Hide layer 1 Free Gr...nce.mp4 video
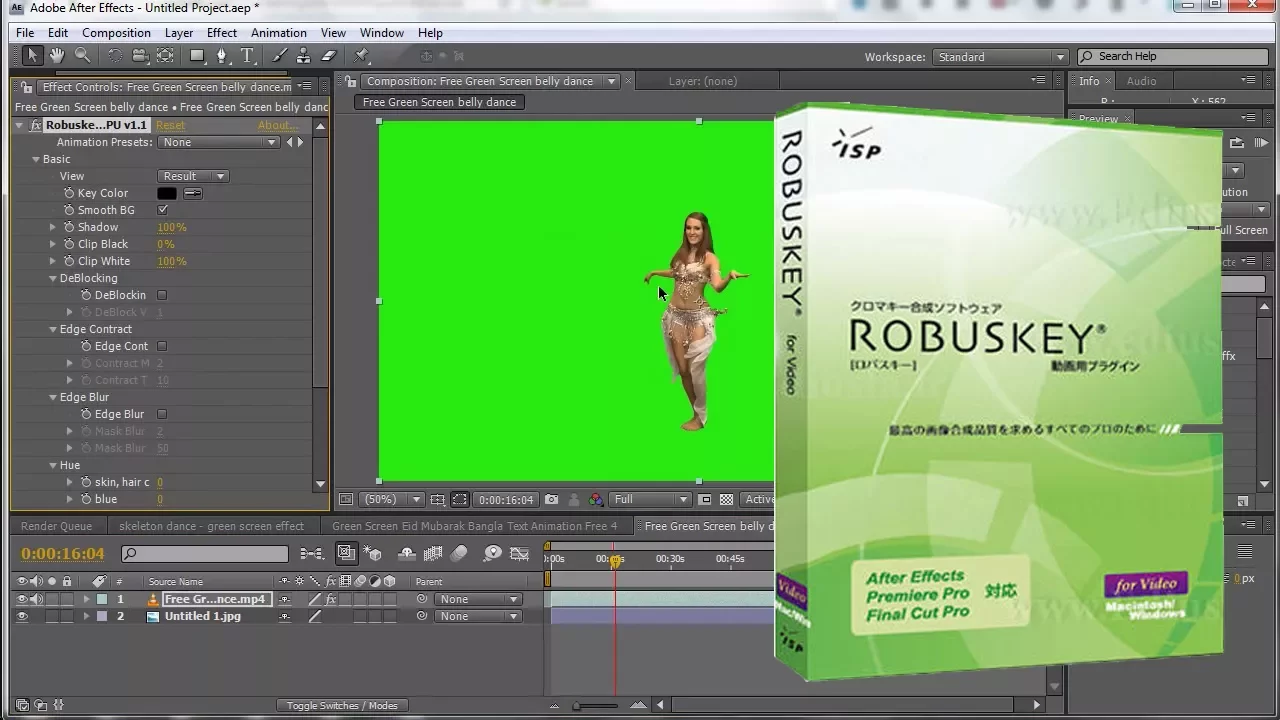Viewport: 1280px width, 720px height. tap(22, 599)
